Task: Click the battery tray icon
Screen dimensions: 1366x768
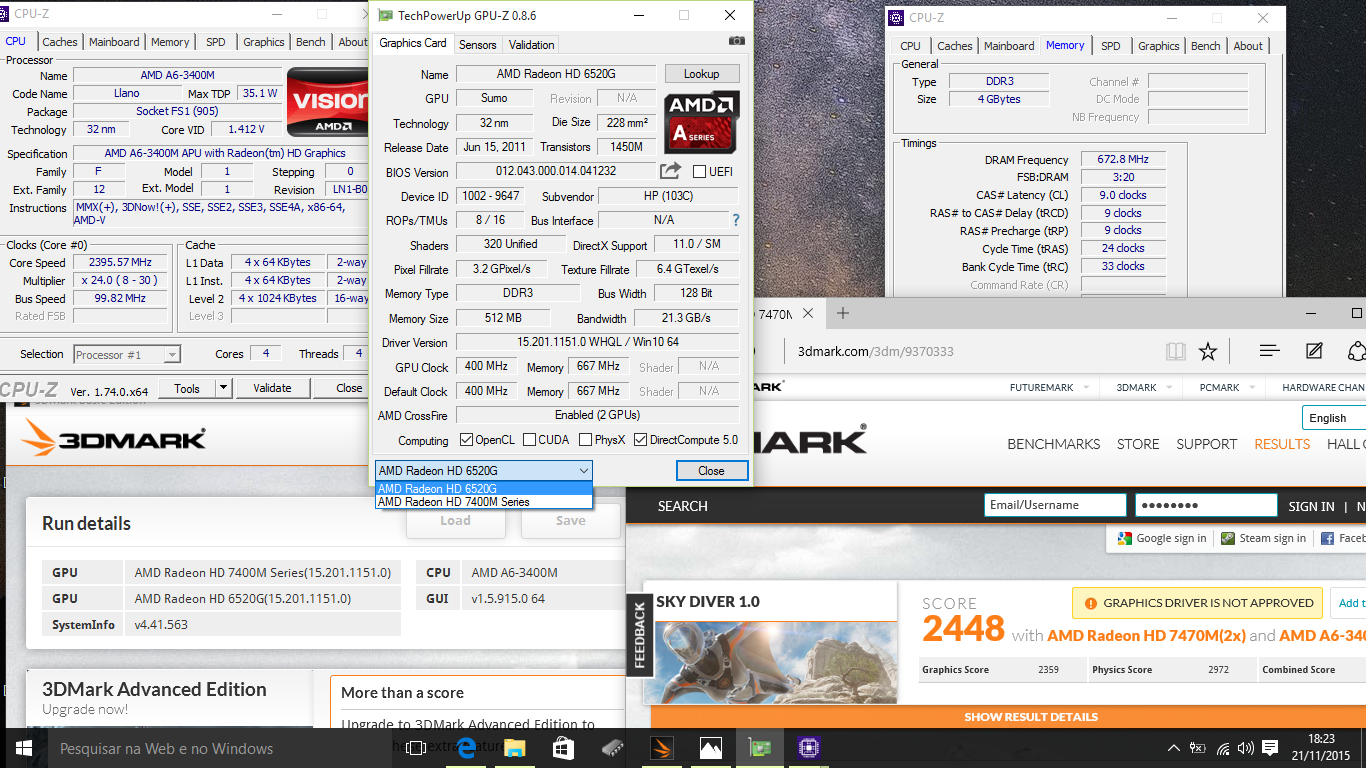Action: [x=1198, y=748]
